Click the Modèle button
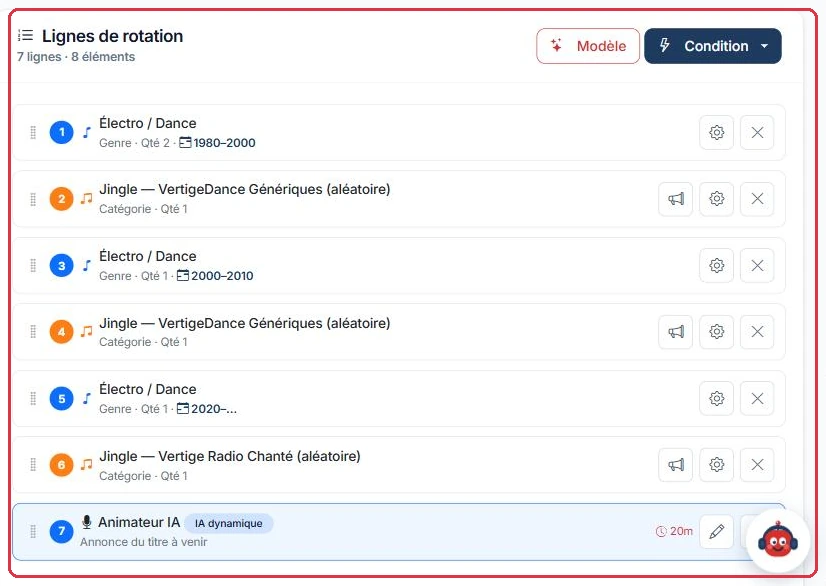 [588, 46]
